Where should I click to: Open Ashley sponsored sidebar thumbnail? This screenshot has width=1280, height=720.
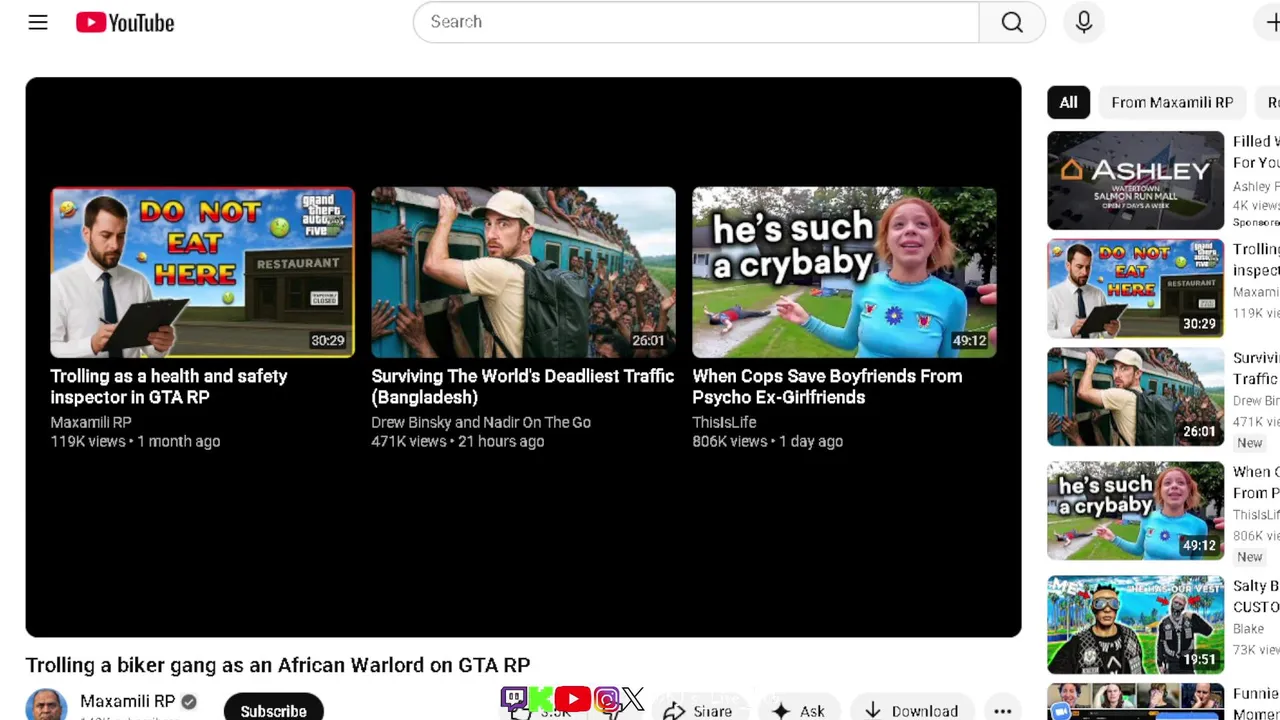pyautogui.click(x=1135, y=181)
